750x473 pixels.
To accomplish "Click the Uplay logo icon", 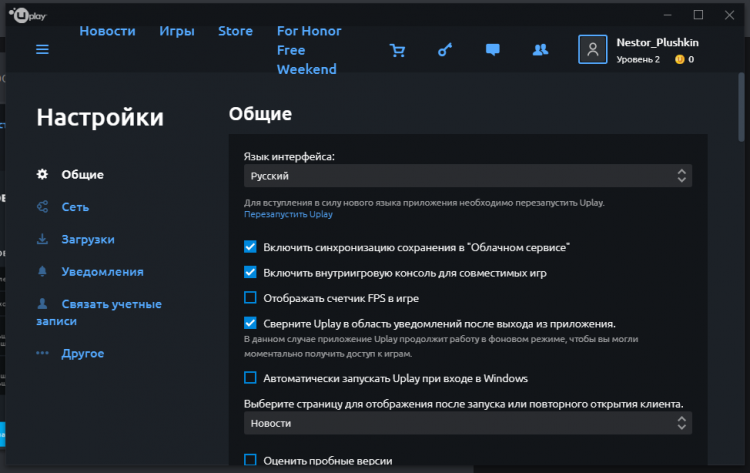I will pyautogui.click(x=21, y=15).
